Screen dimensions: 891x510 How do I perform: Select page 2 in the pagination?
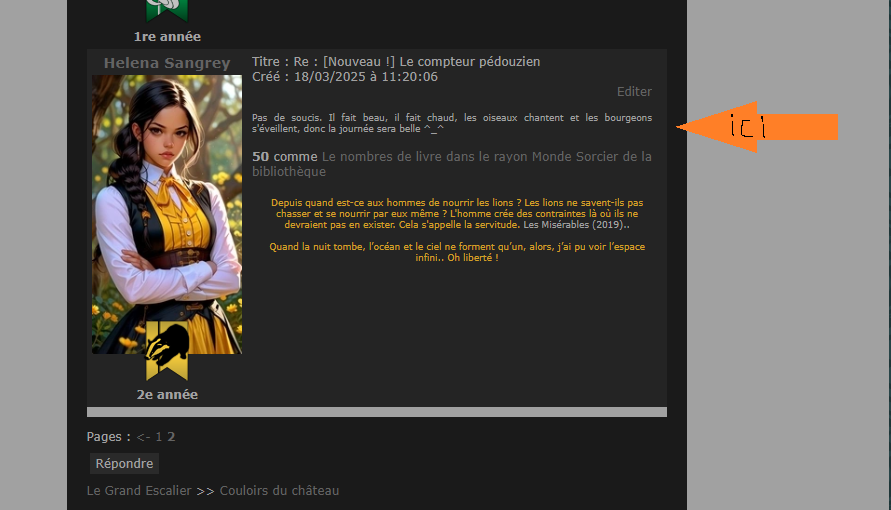pyautogui.click(x=171, y=437)
